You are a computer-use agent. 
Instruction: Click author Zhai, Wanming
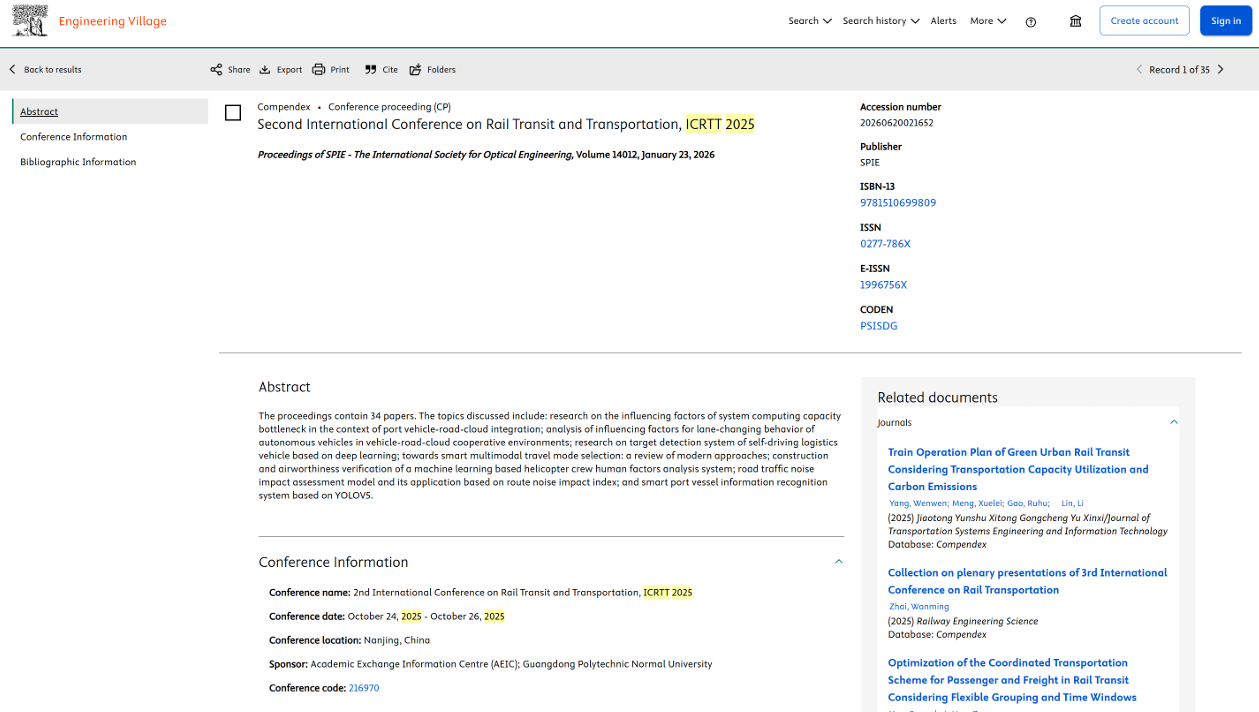[x=919, y=607]
